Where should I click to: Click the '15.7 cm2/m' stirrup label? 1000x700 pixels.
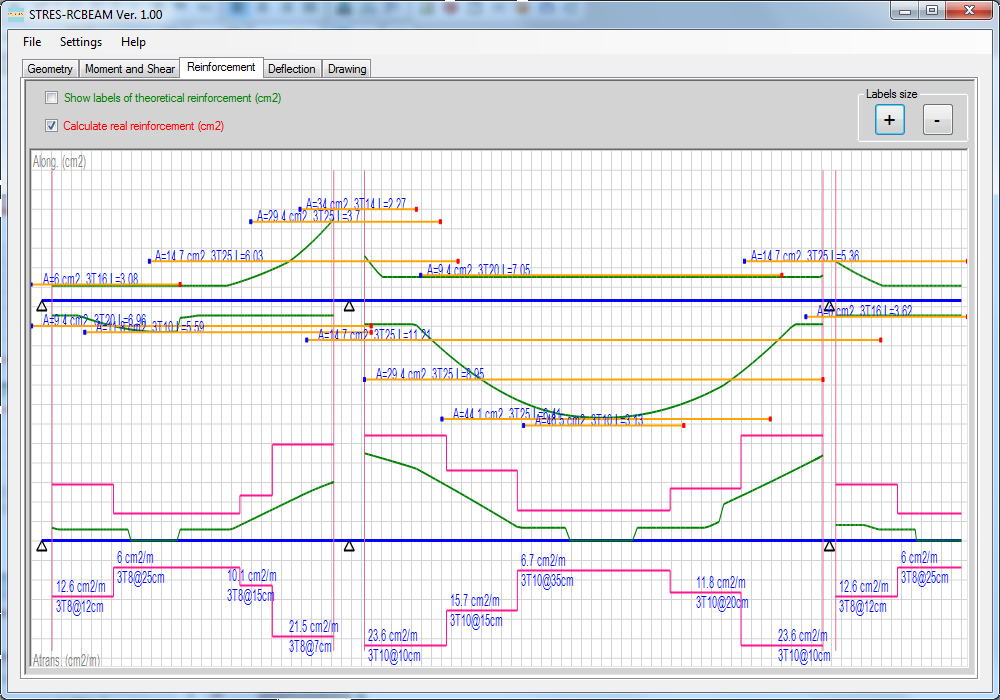click(475, 601)
